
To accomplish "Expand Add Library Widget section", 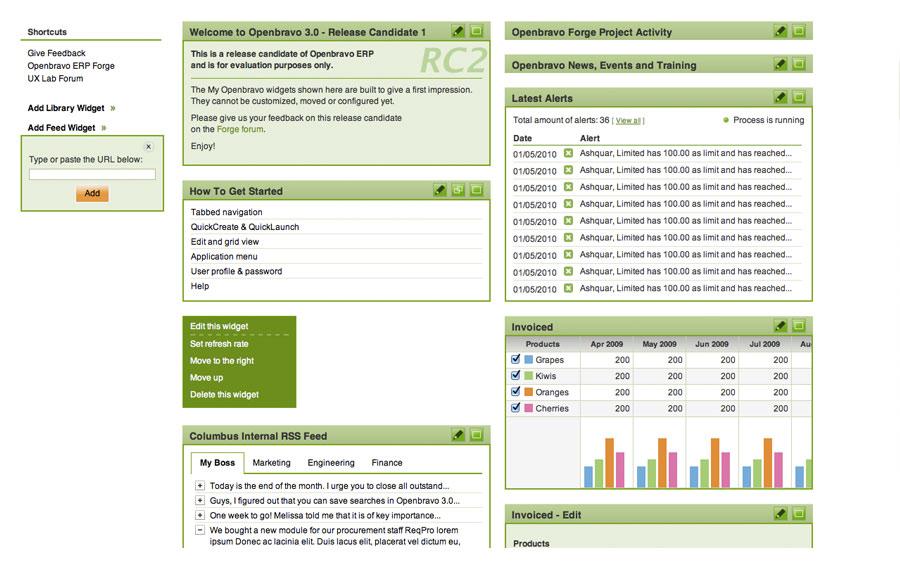I will [72, 108].
